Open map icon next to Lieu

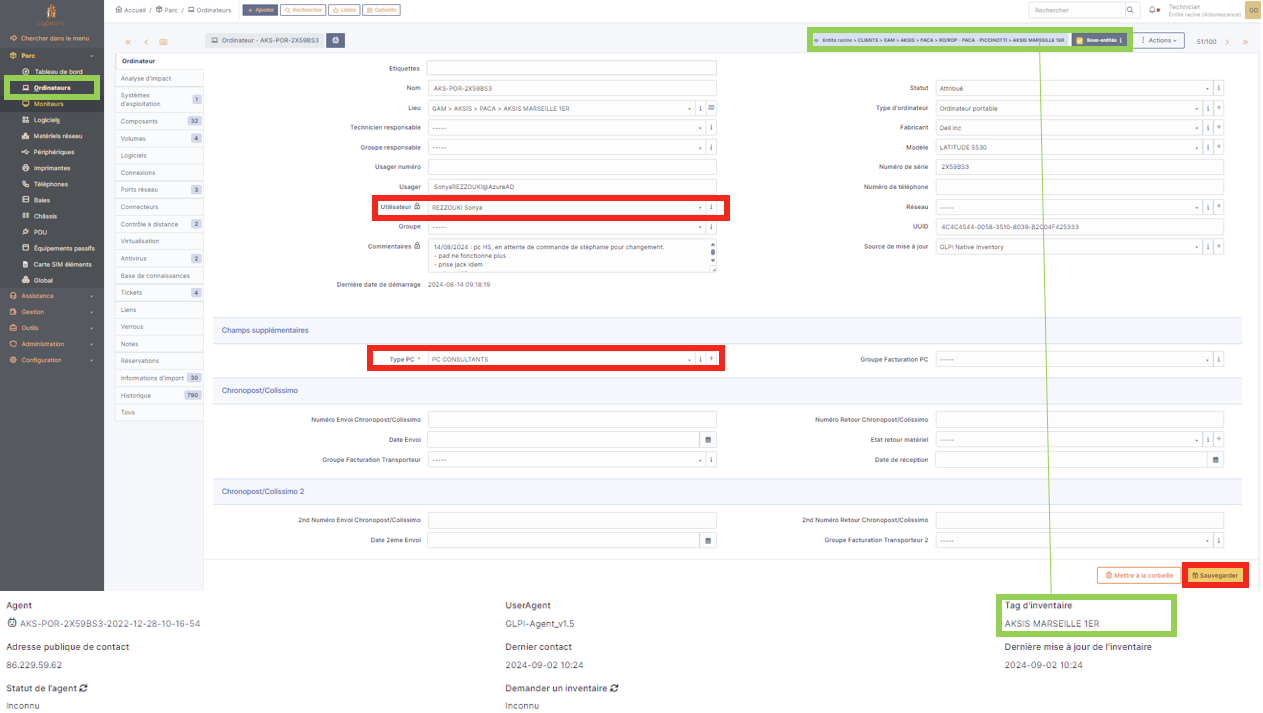click(712, 108)
